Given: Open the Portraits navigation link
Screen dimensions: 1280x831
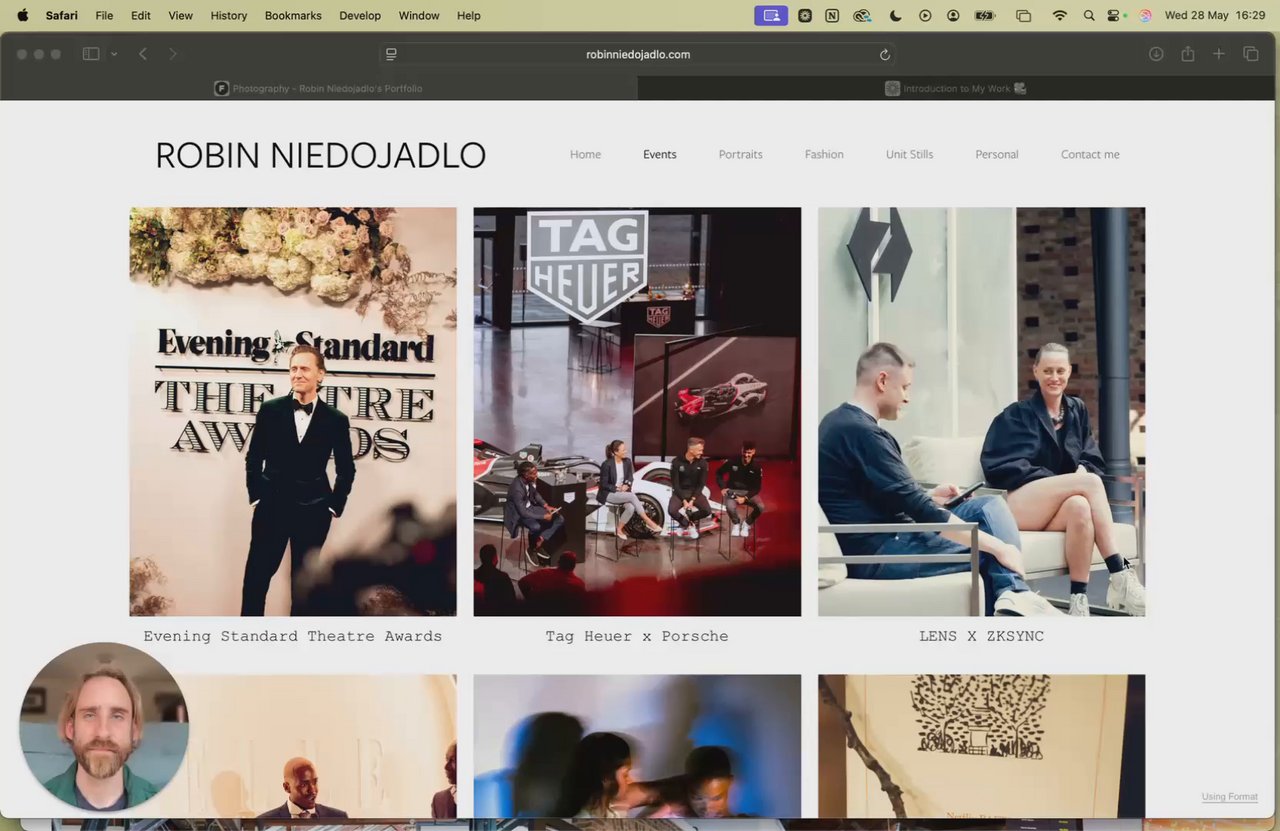Looking at the screenshot, I should 741,155.
